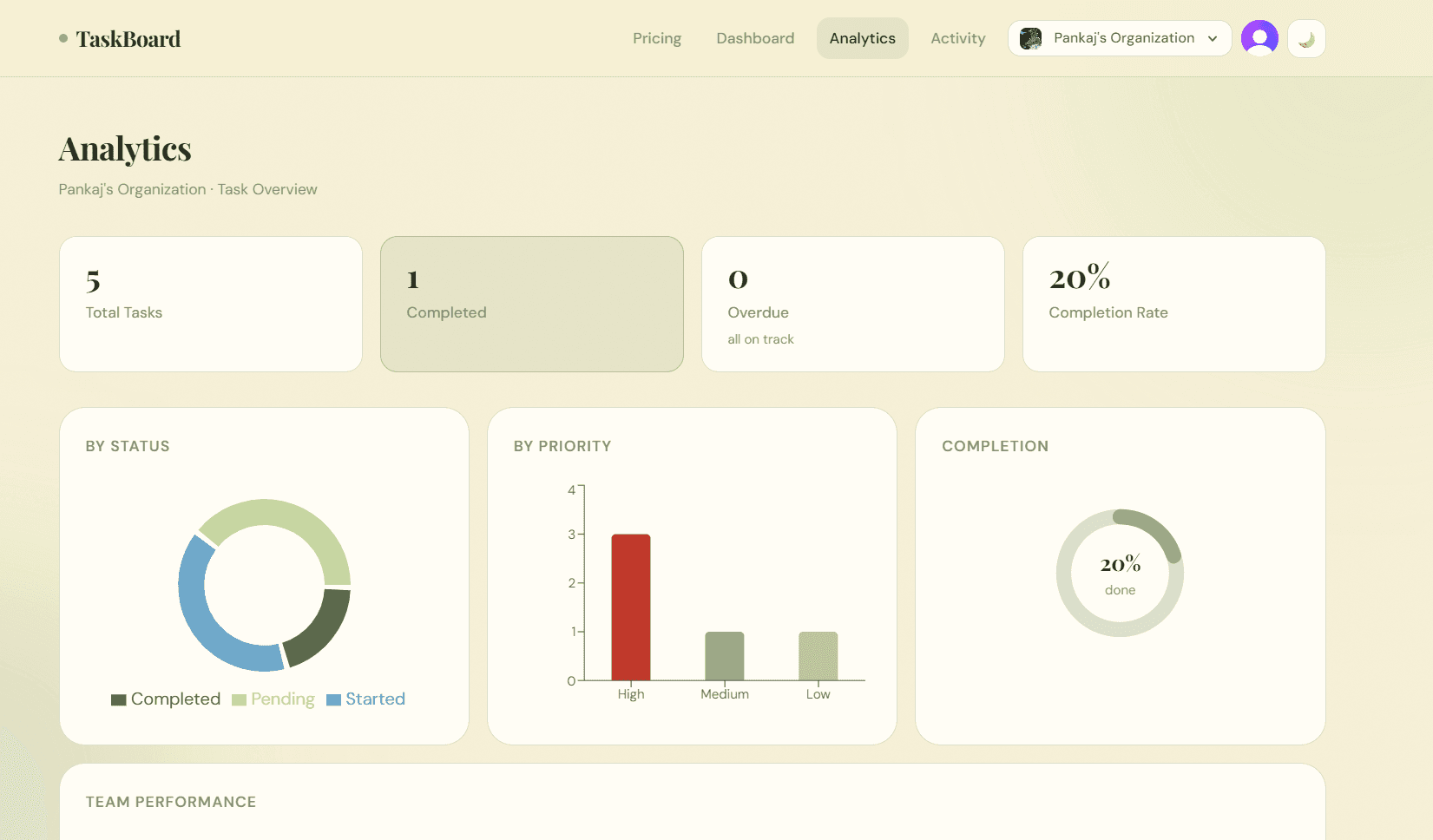Toggle the Pending legend entry
The width and height of the screenshot is (1433, 840).
point(273,699)
